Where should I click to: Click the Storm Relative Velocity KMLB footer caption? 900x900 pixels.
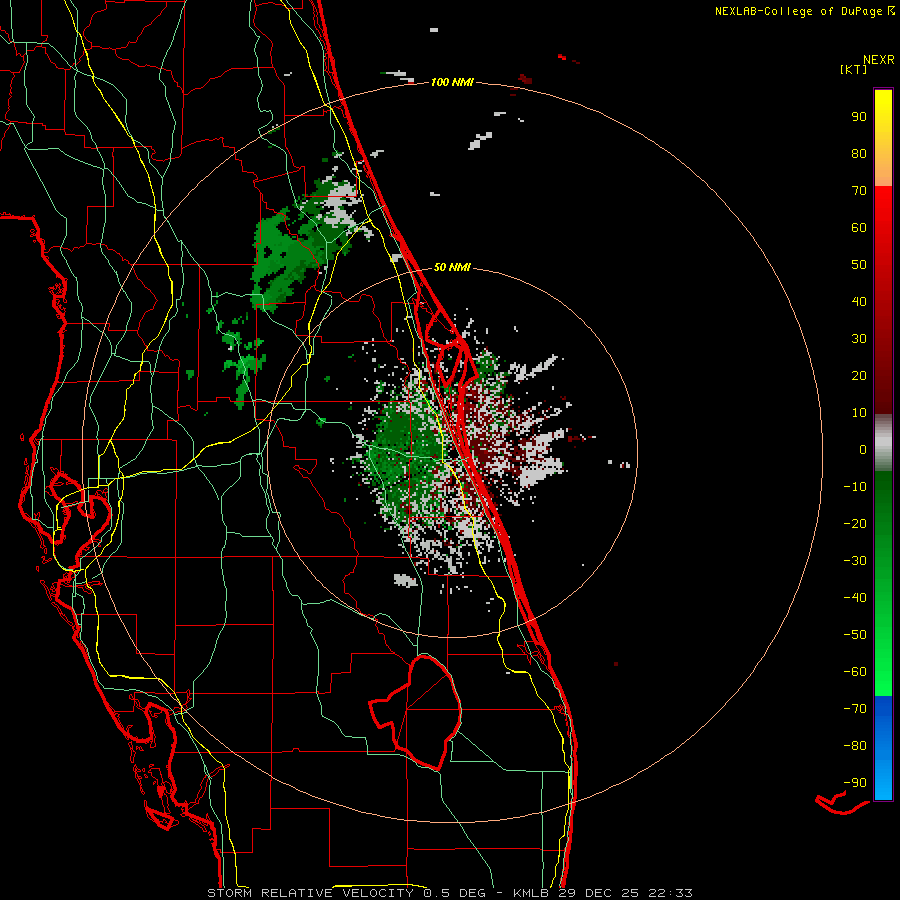pos(450,893)
